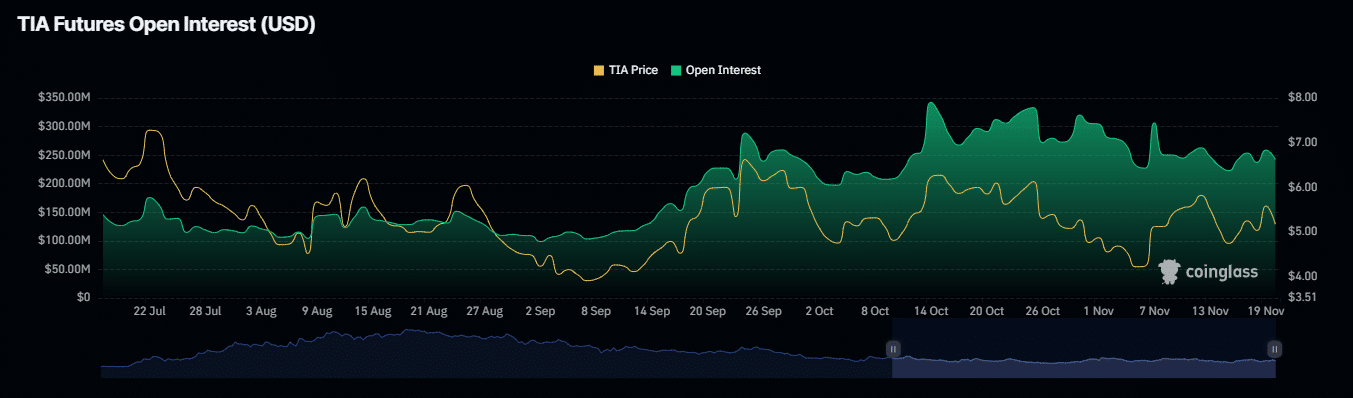Toggle the TIA Price legend entry
The image size is (1353, 398).
pyautogui.click(x=626, y=70)
